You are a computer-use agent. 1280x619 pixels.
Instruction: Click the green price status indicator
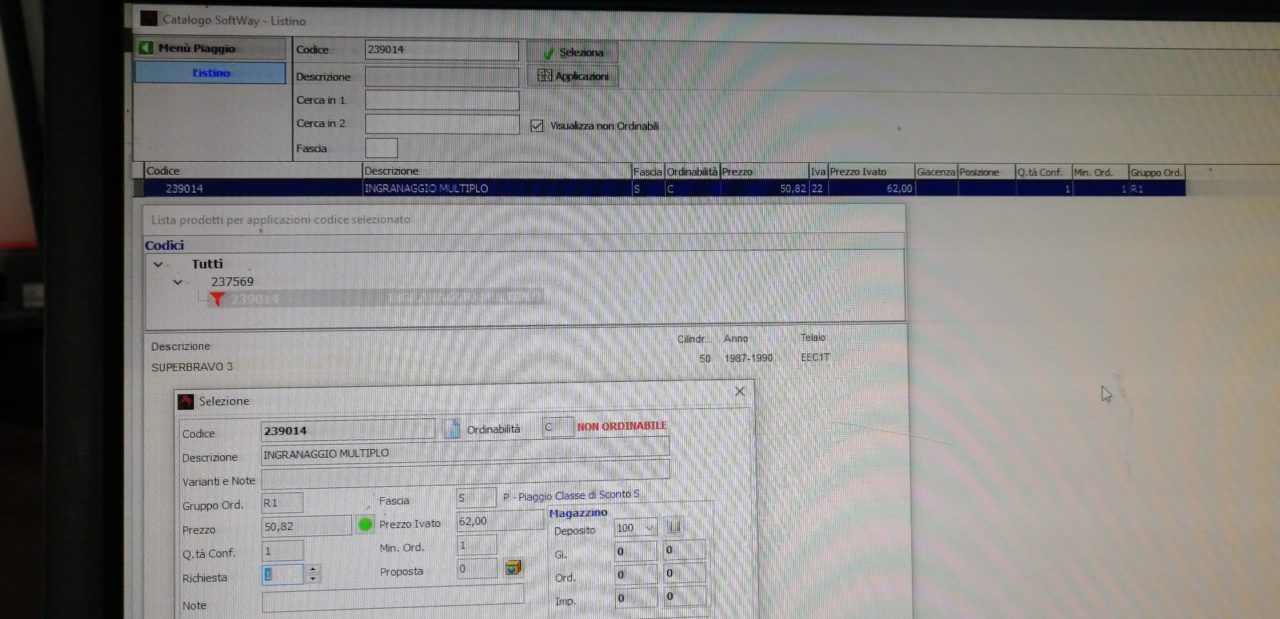click(365, 524)
